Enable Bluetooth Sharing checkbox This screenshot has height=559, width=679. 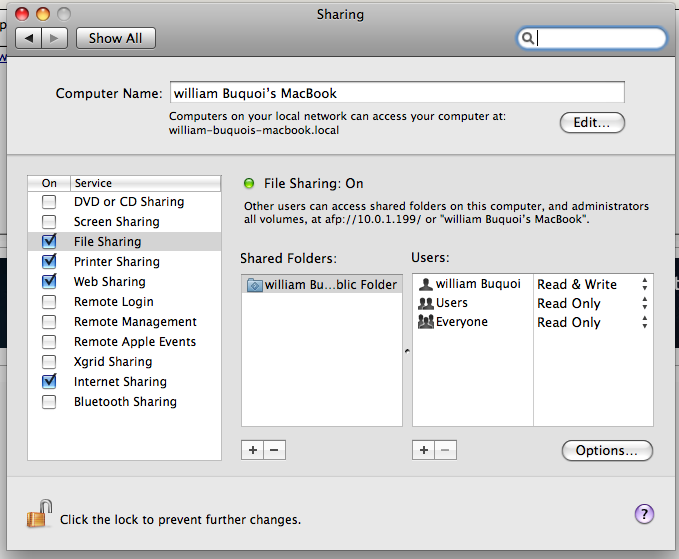pos(49,401)
